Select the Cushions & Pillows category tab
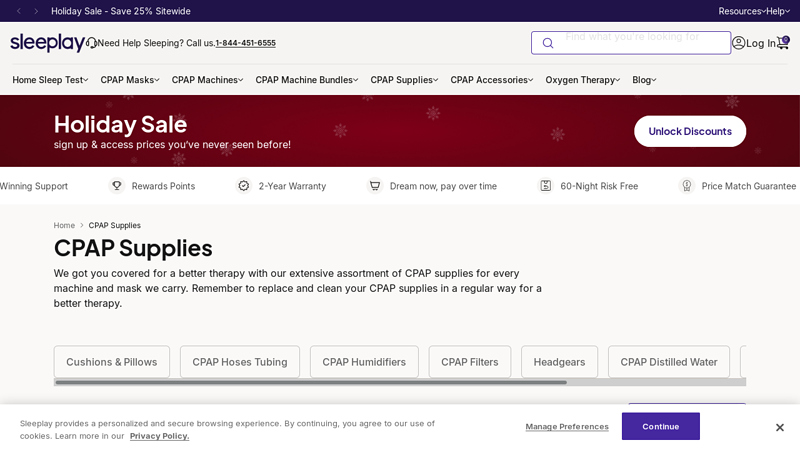The height and width of the screenshot is (450, 800). click(112, 362)
